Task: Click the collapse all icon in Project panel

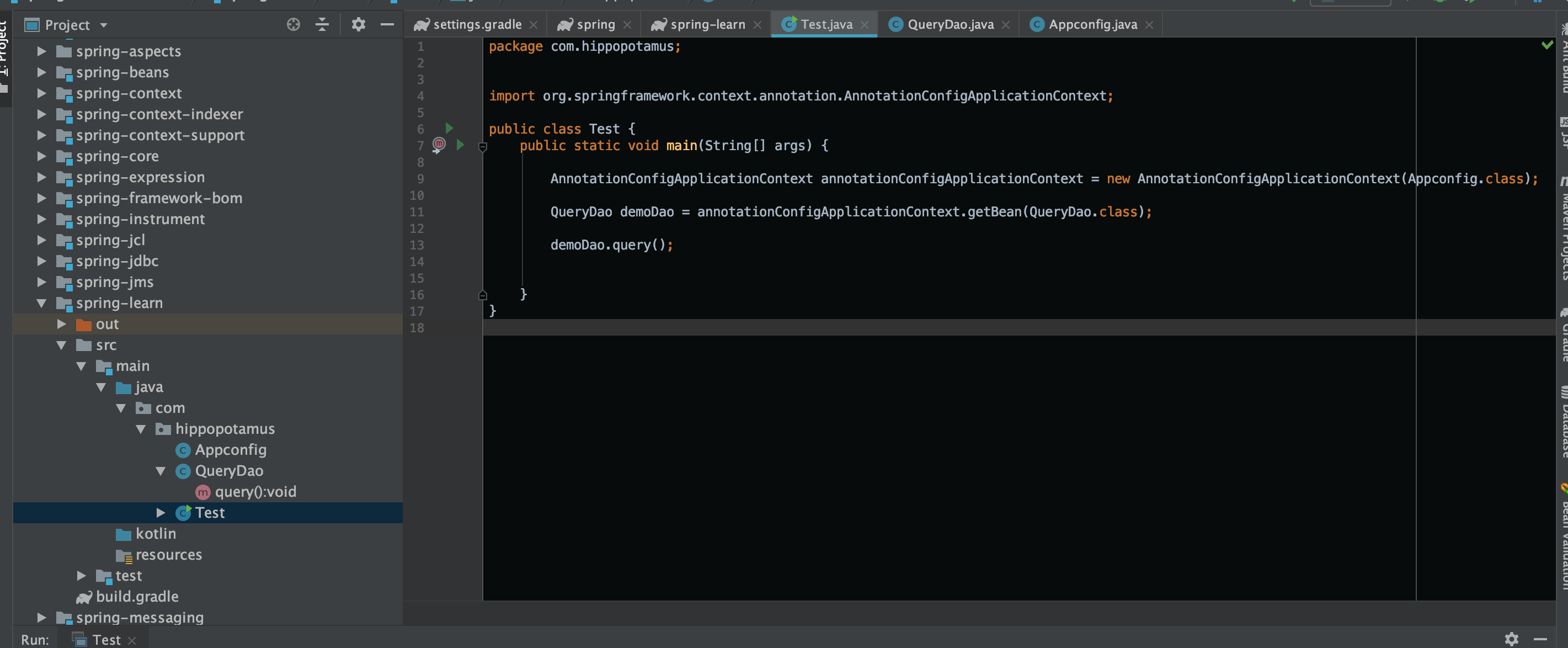Action: pyautogui.click(x=322, y=24)
